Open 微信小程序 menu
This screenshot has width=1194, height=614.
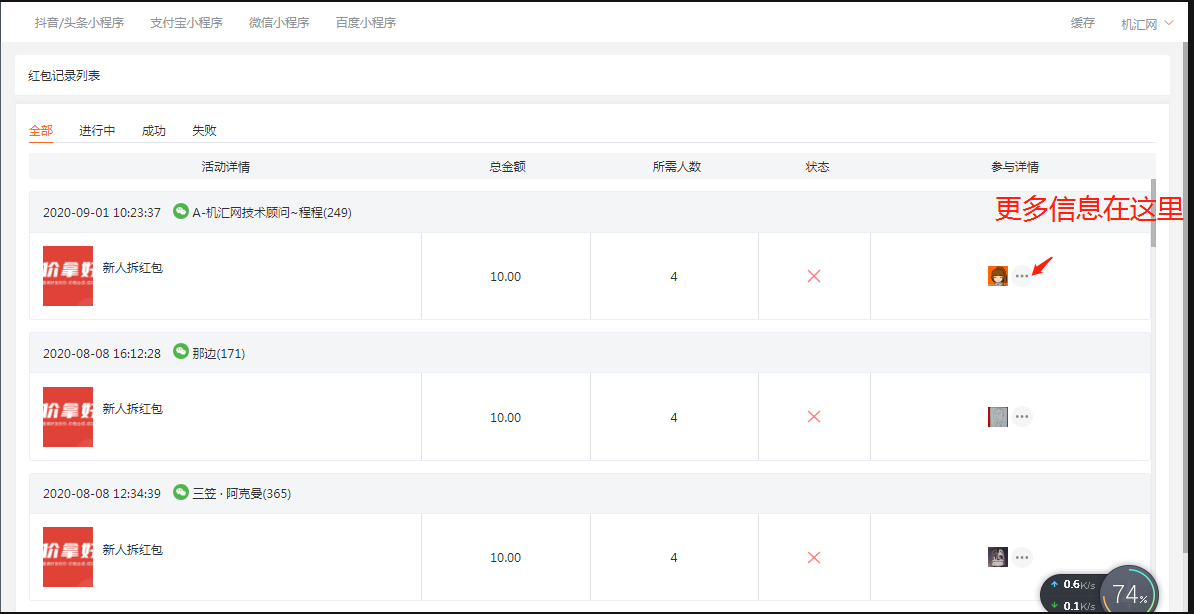(x=279, y=22)
